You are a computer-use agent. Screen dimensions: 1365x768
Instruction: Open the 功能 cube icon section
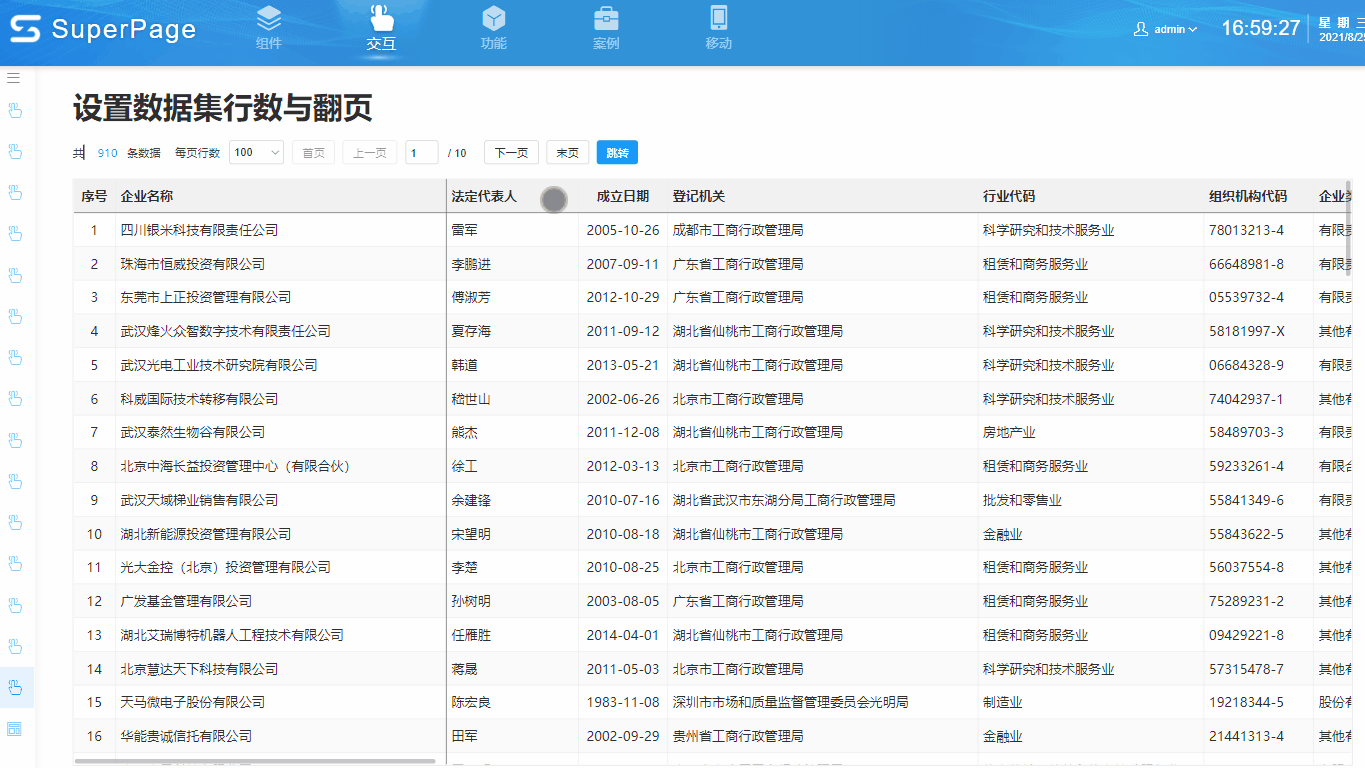pyautogui.click(x=493, y=28)
